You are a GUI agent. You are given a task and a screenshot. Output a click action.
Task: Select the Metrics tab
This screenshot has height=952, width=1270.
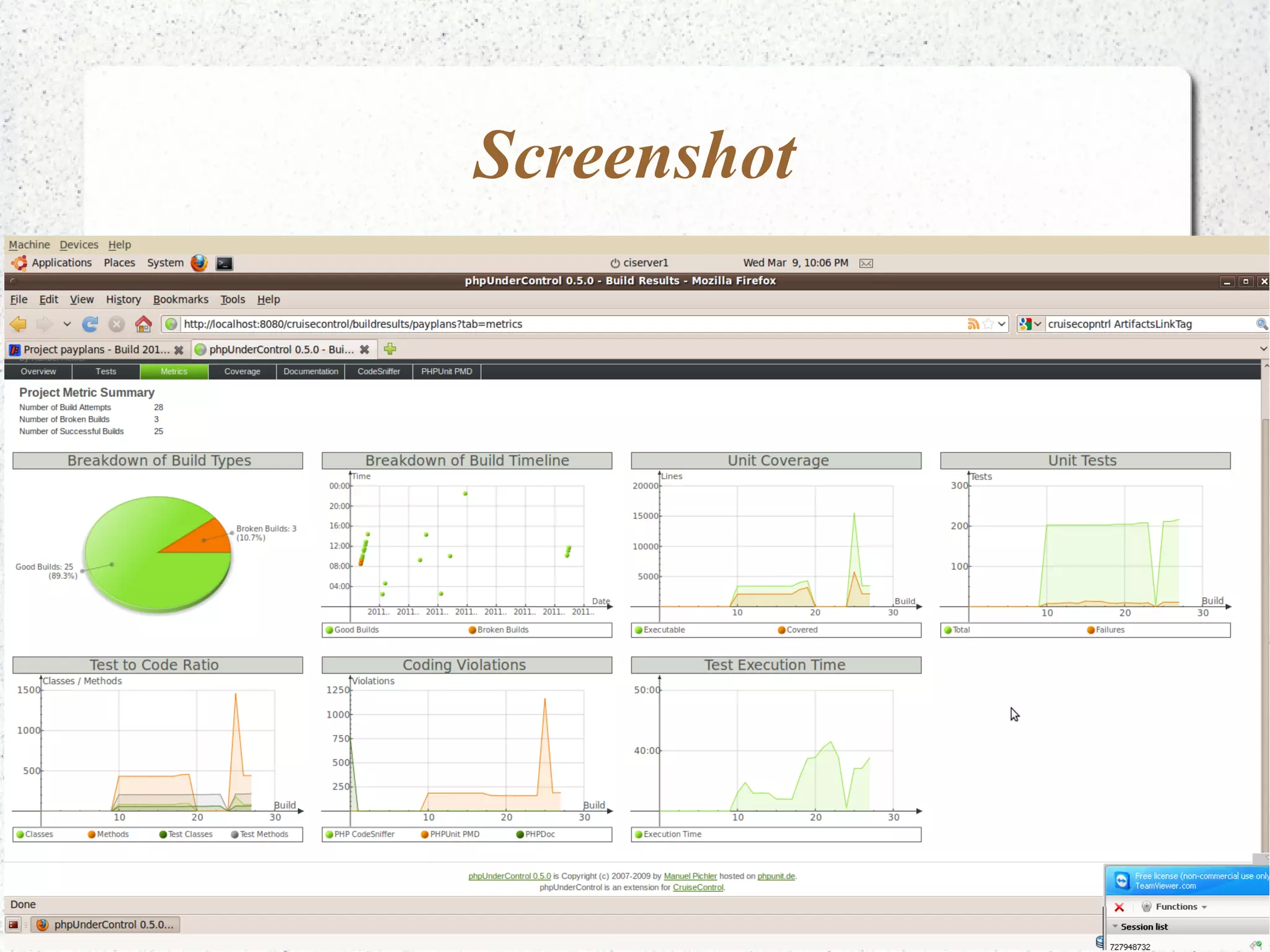[x=174, y=371]
